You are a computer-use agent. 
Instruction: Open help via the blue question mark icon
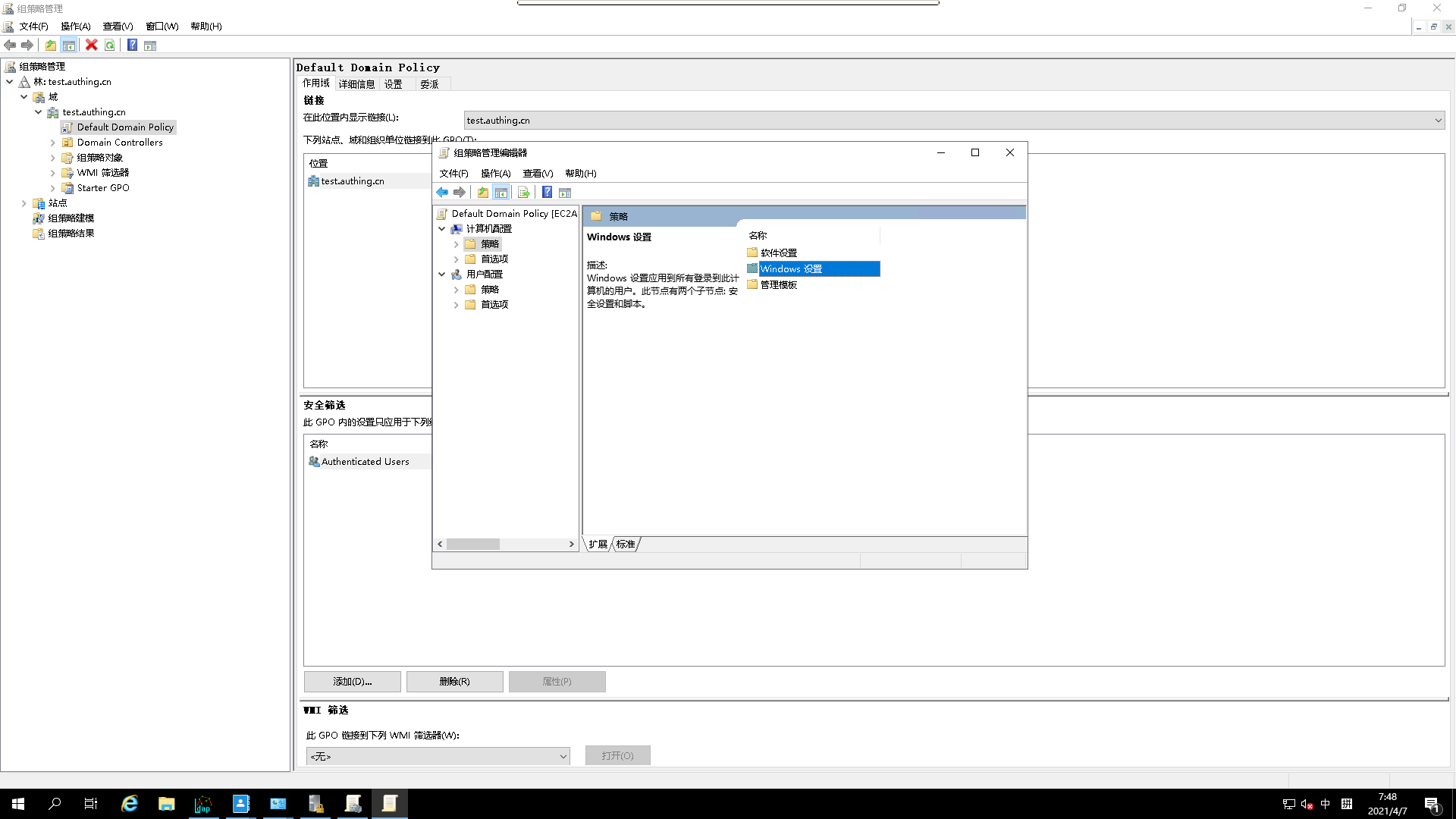[132, 45]
